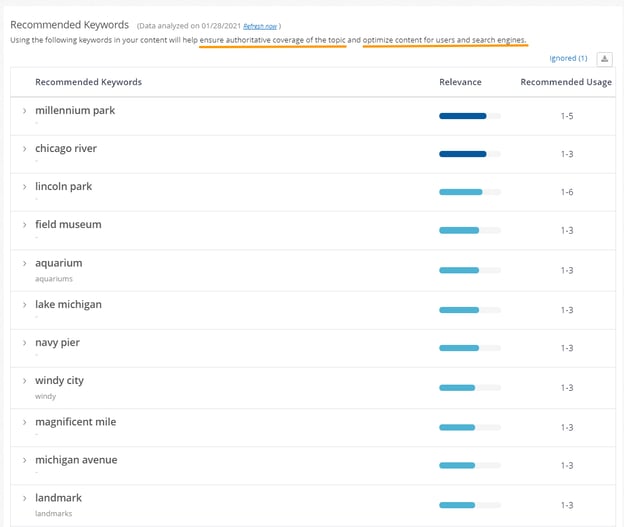
Task: Click the lincoln park relevance bar
Action: coord(470,192)
